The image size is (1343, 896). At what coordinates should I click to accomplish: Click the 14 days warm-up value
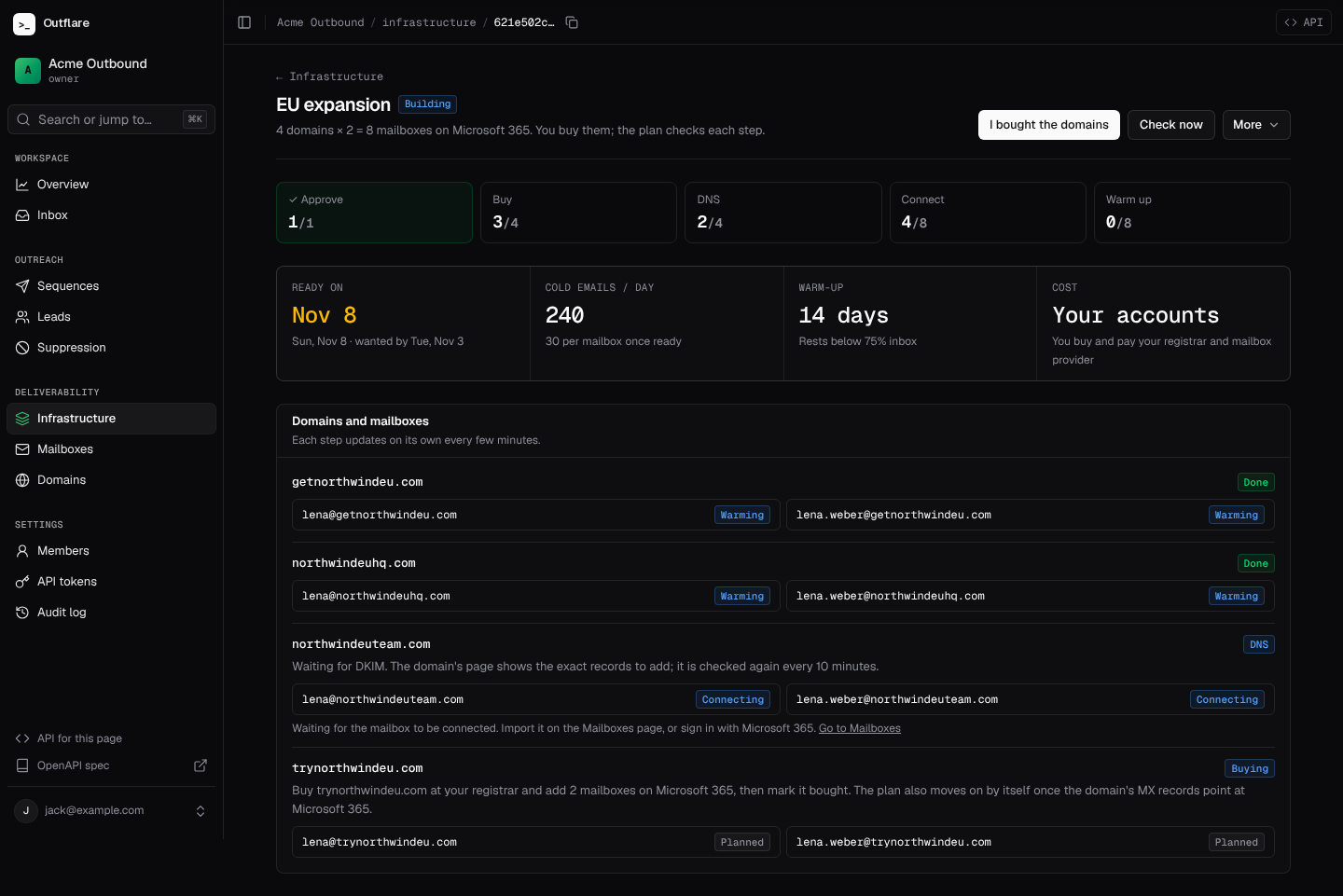844,315
